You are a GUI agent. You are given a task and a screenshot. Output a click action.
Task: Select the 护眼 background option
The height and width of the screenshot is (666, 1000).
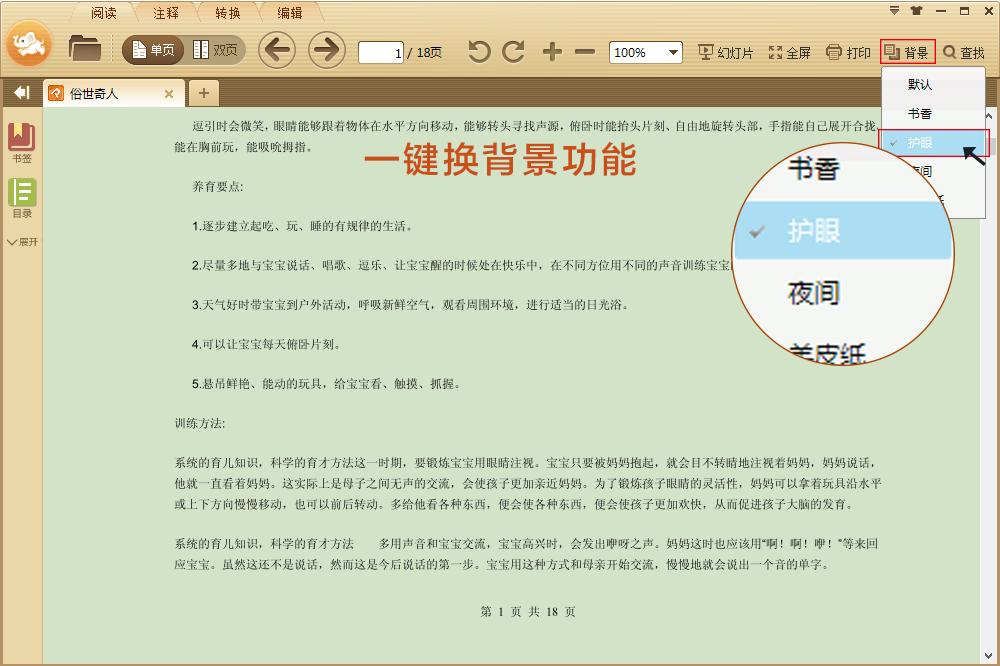[x=919, y=143]
